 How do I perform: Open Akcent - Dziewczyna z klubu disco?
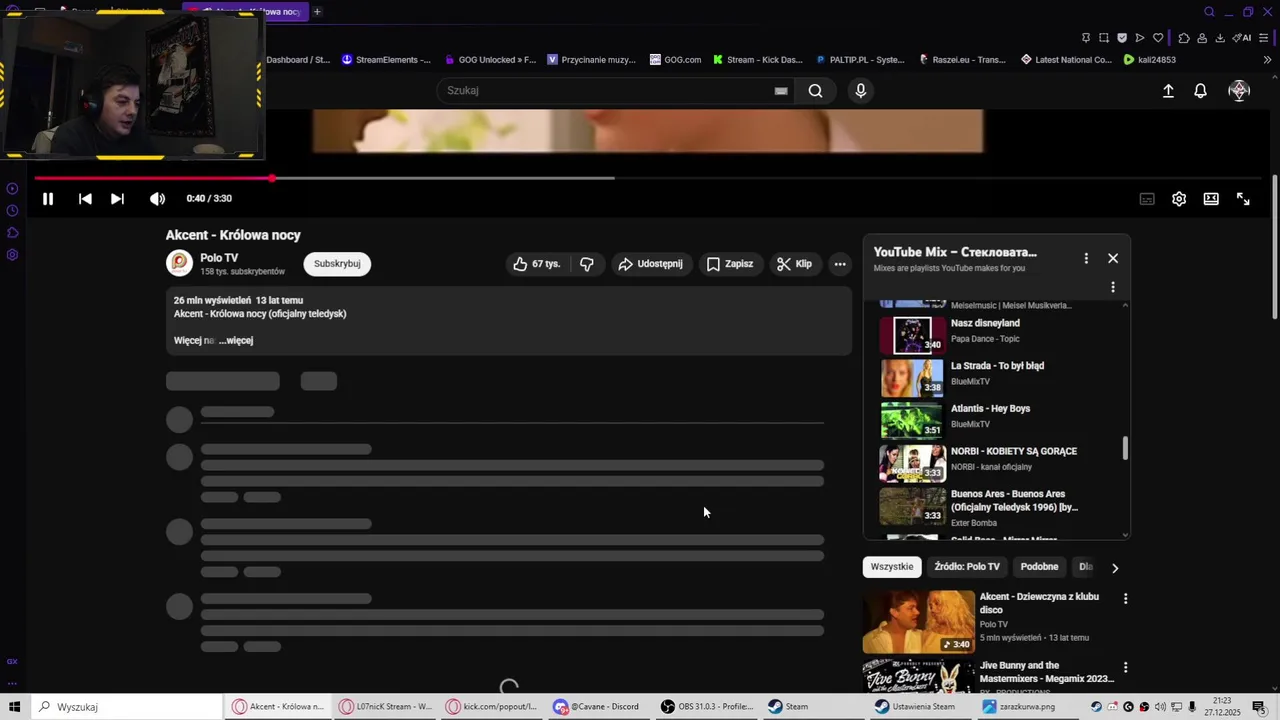point(1040,603)
